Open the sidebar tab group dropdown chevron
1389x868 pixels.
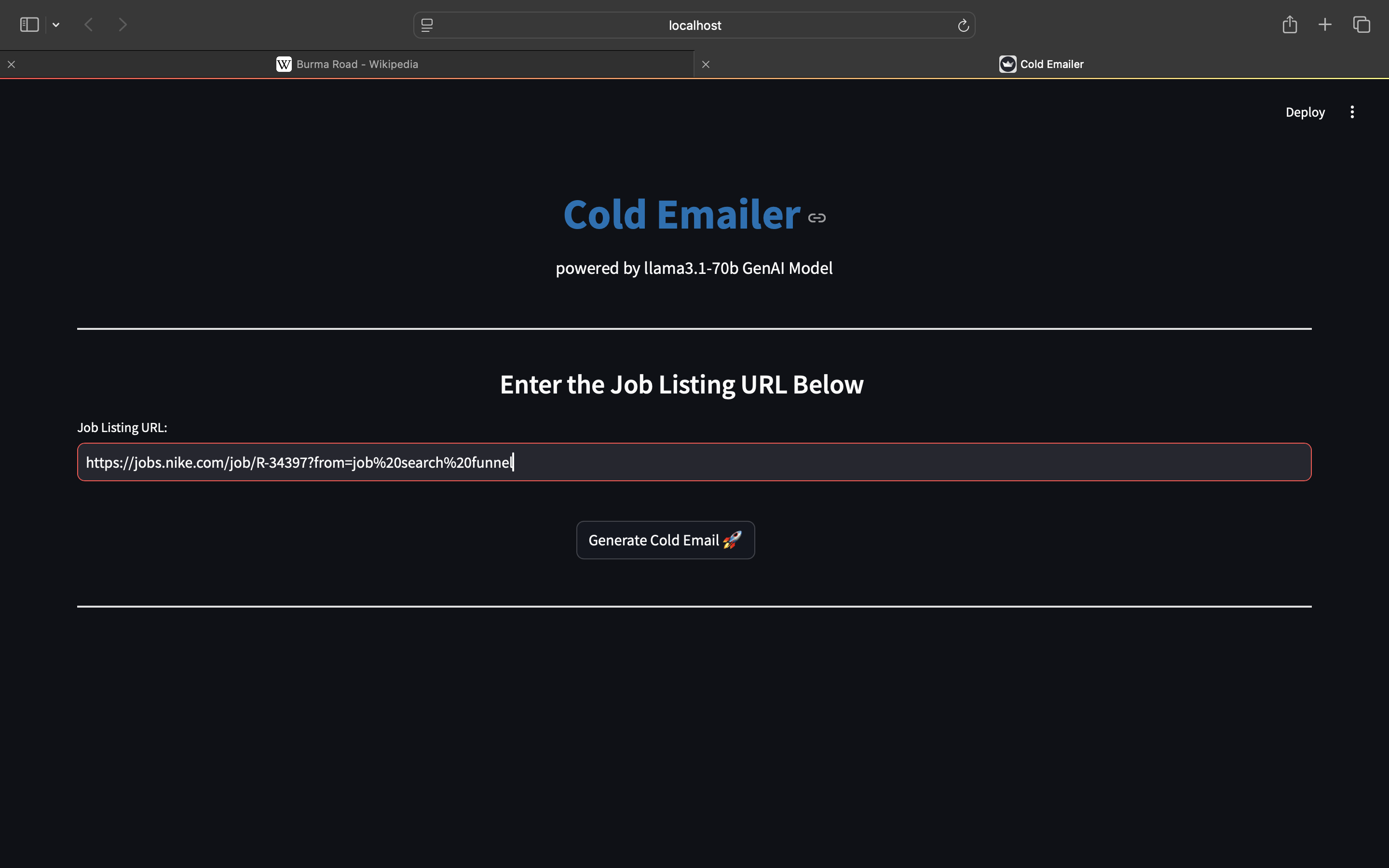tap(55, 25)
